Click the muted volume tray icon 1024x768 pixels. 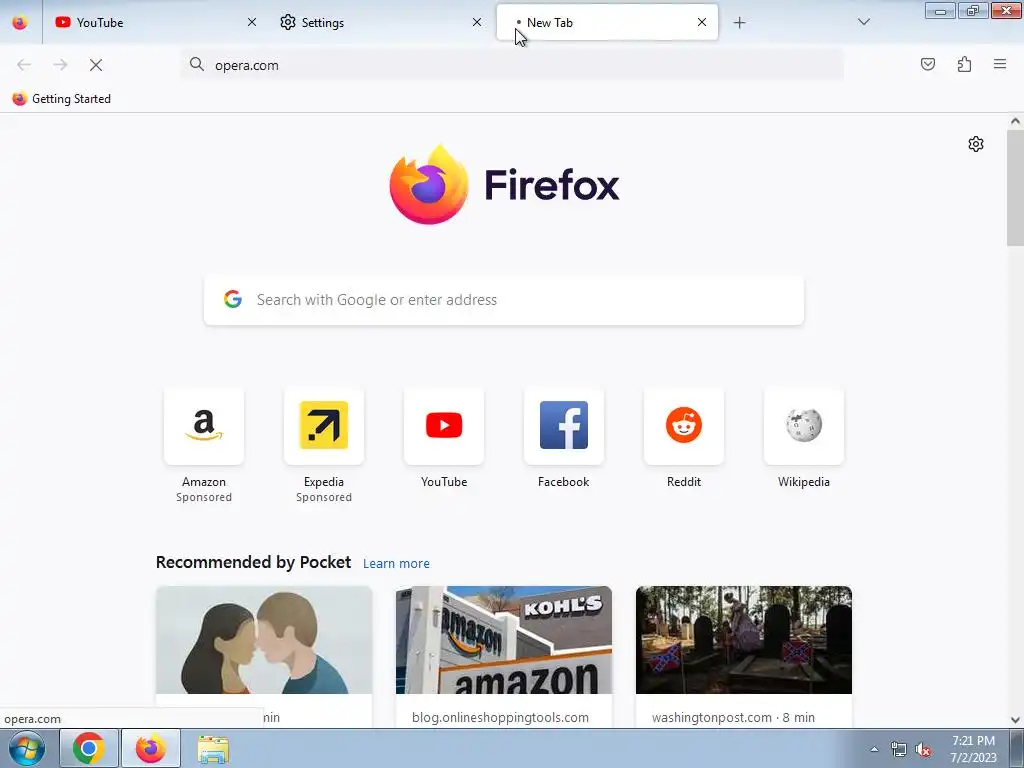click(x=923, y=749)
